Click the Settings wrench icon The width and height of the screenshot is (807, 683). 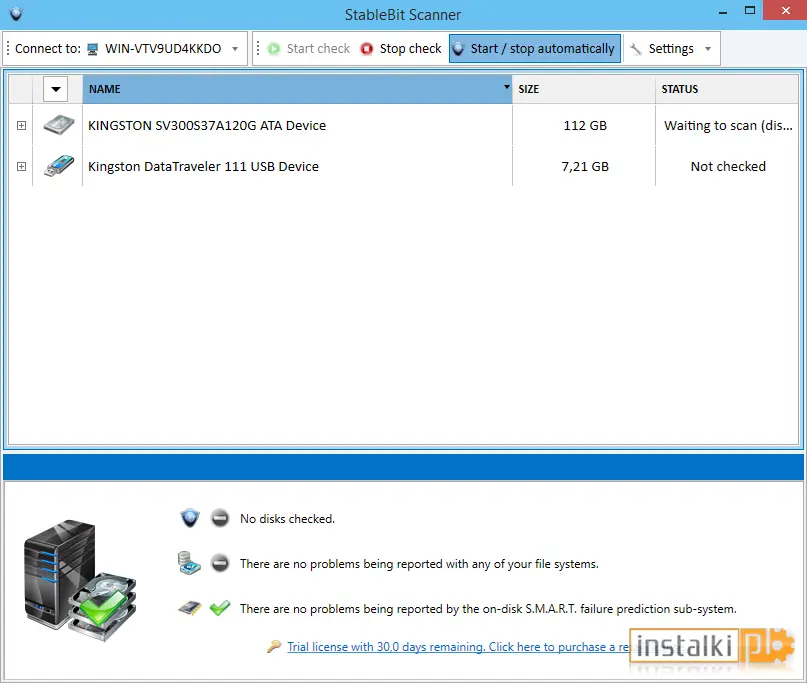(636, 49)
